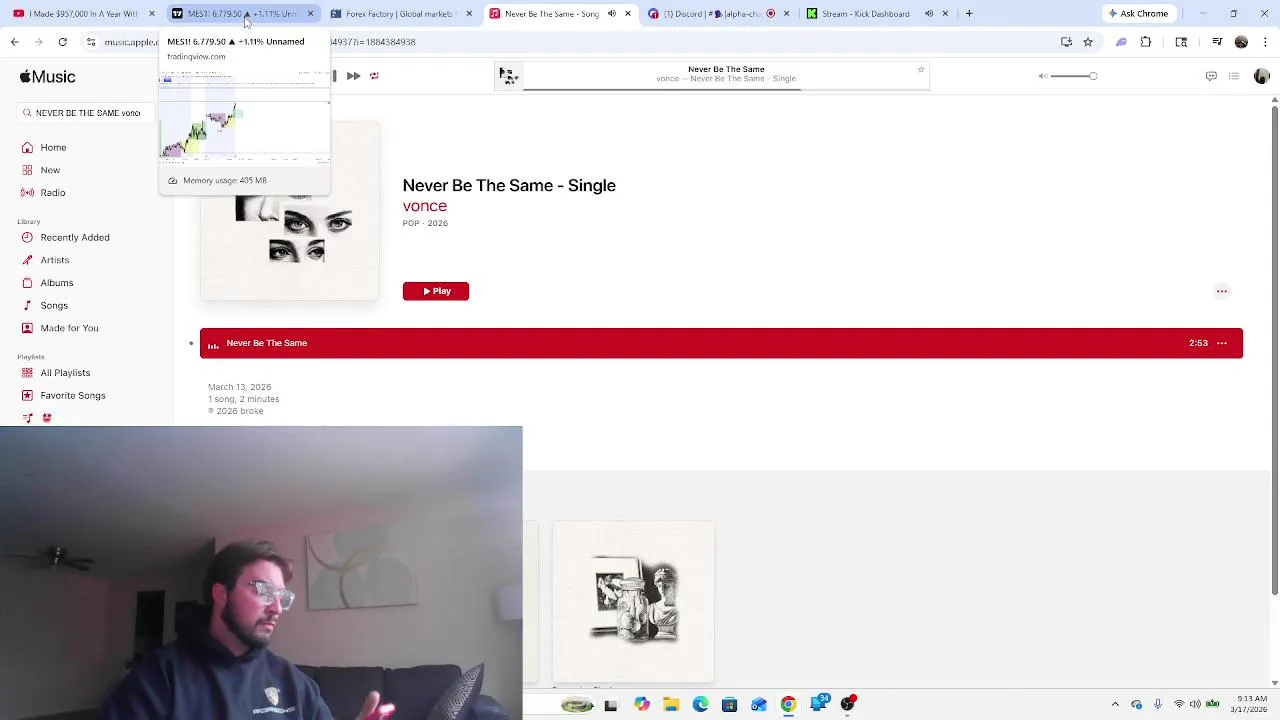Open New in the sidebar
This screenshot has height=720, width=1280.
50,170
